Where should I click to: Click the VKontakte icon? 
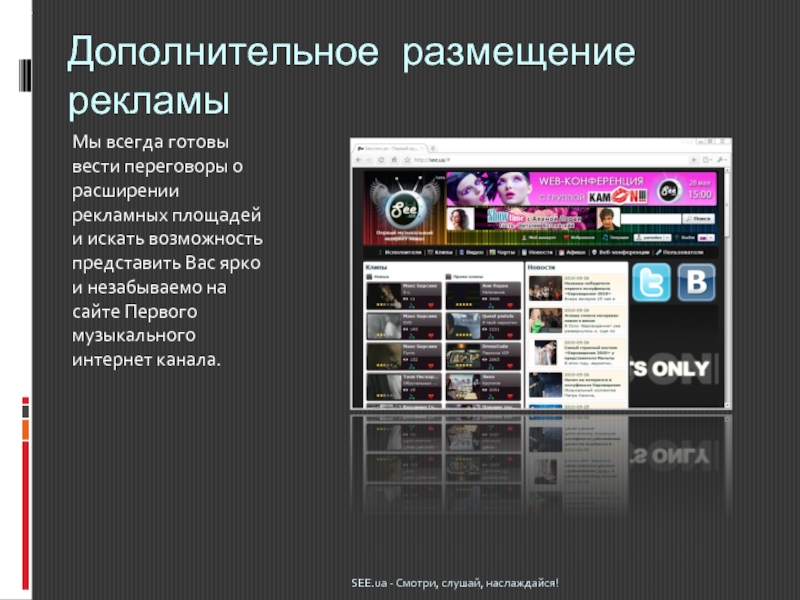click(696, 282)
